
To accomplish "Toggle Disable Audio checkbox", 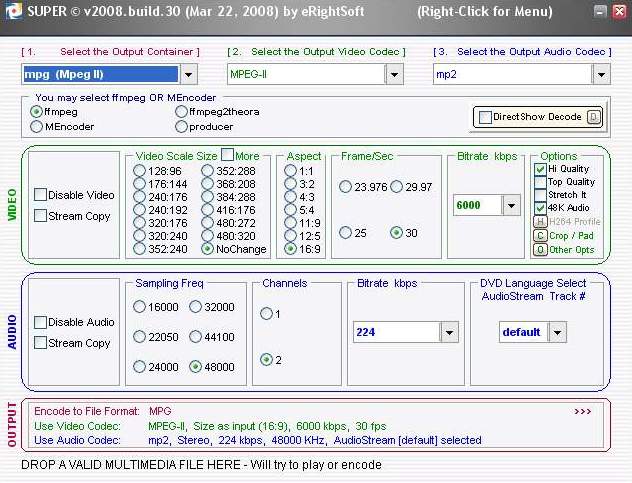I will click(x=40, y=322).
